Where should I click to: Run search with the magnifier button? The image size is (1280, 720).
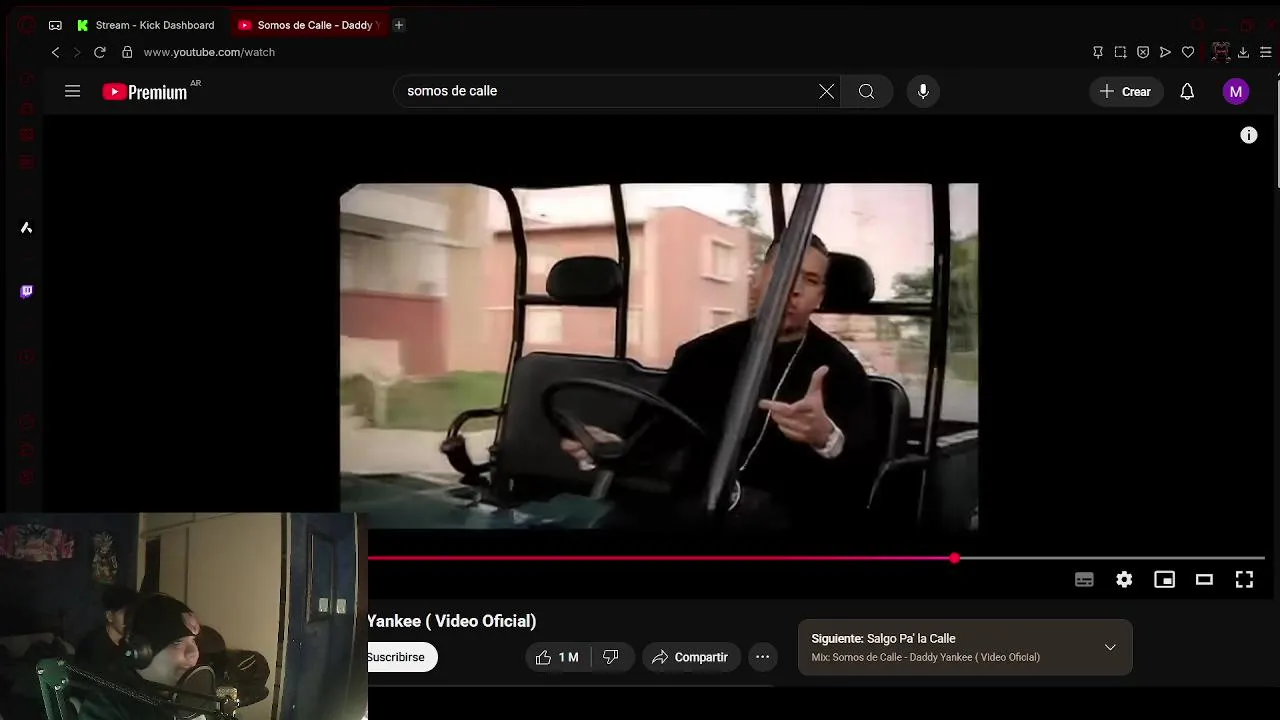pyautogui.click(x=867, y=91)
